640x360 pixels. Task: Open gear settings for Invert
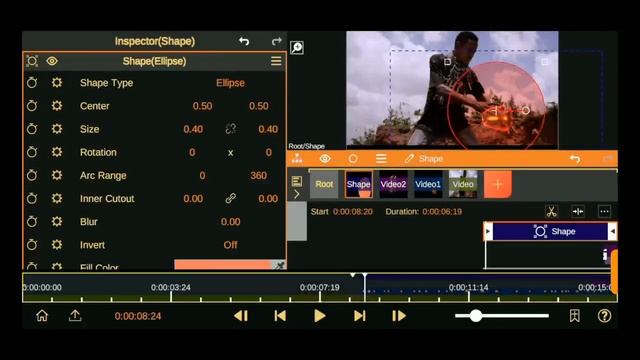click(57, 245)
